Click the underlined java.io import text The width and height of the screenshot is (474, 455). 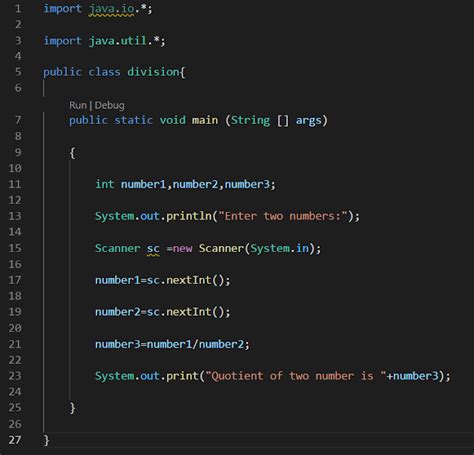[111, 9]
